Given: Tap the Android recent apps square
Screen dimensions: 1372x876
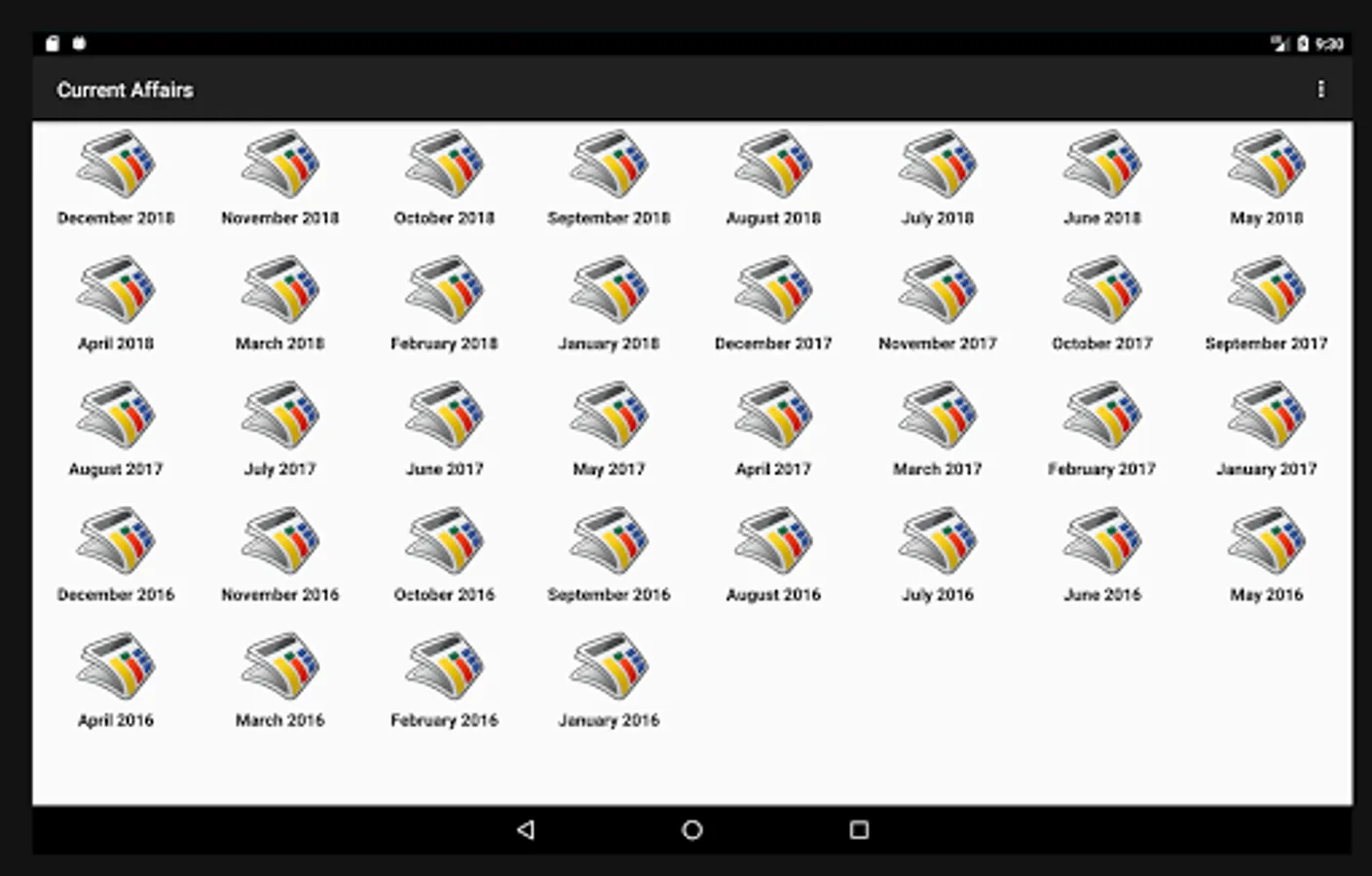Looking at the screenshot, I should pyautogui.click(x=859, y=830).
